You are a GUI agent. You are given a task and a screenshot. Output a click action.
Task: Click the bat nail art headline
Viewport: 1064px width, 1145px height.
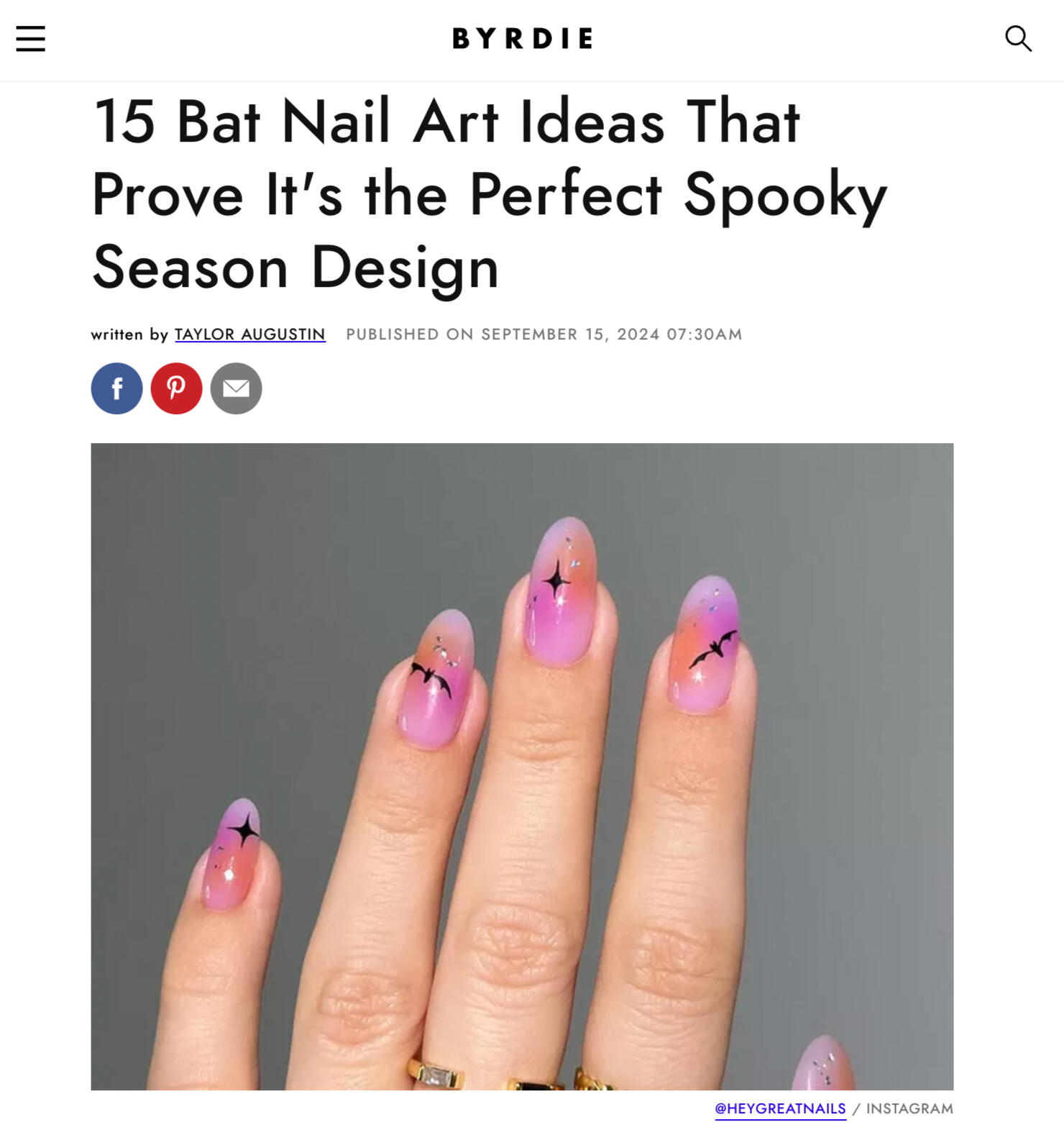point(489,194)
